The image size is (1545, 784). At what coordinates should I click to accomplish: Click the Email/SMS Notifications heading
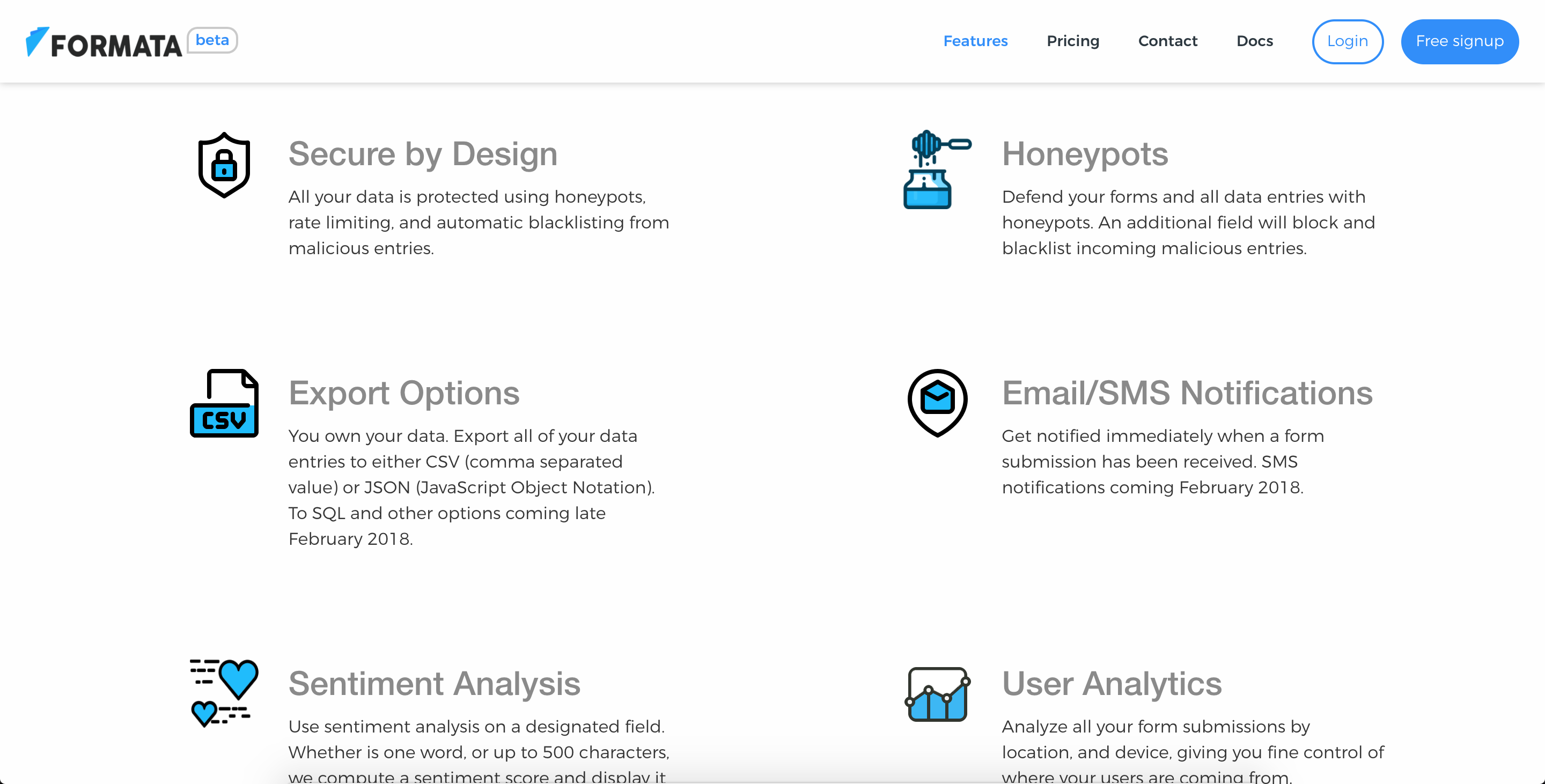pos(1187,393)
